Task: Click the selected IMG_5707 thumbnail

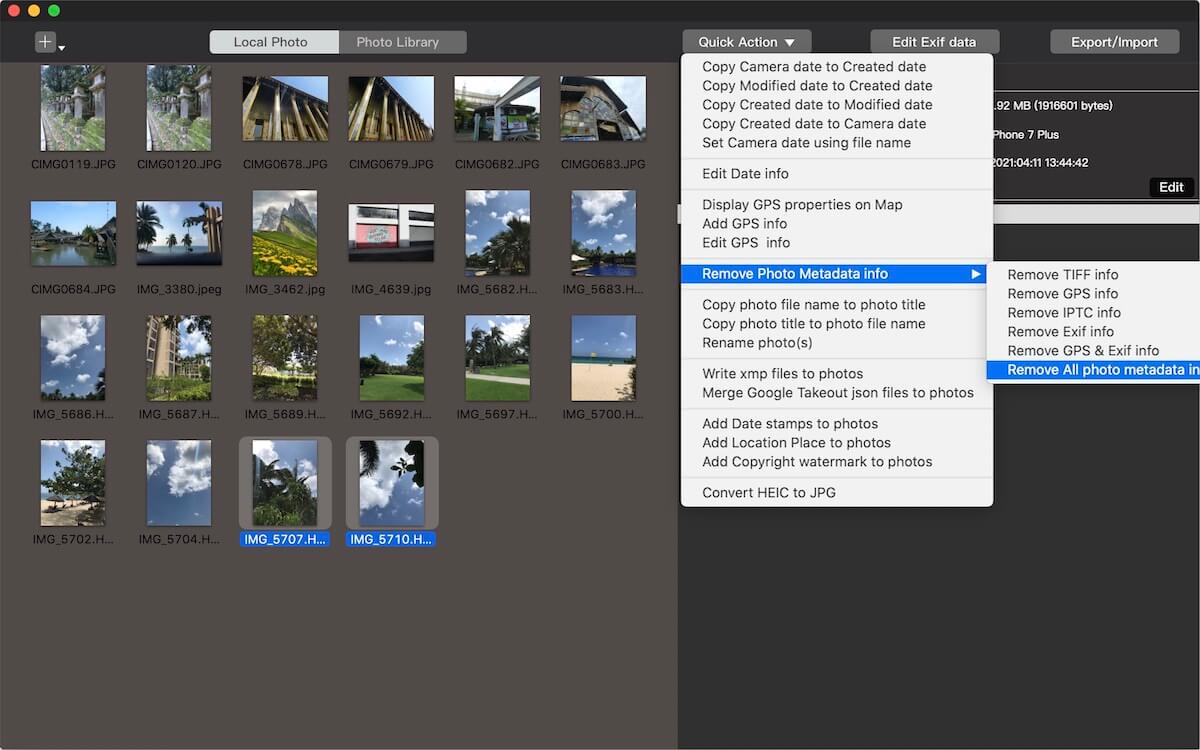Action: 285,483
